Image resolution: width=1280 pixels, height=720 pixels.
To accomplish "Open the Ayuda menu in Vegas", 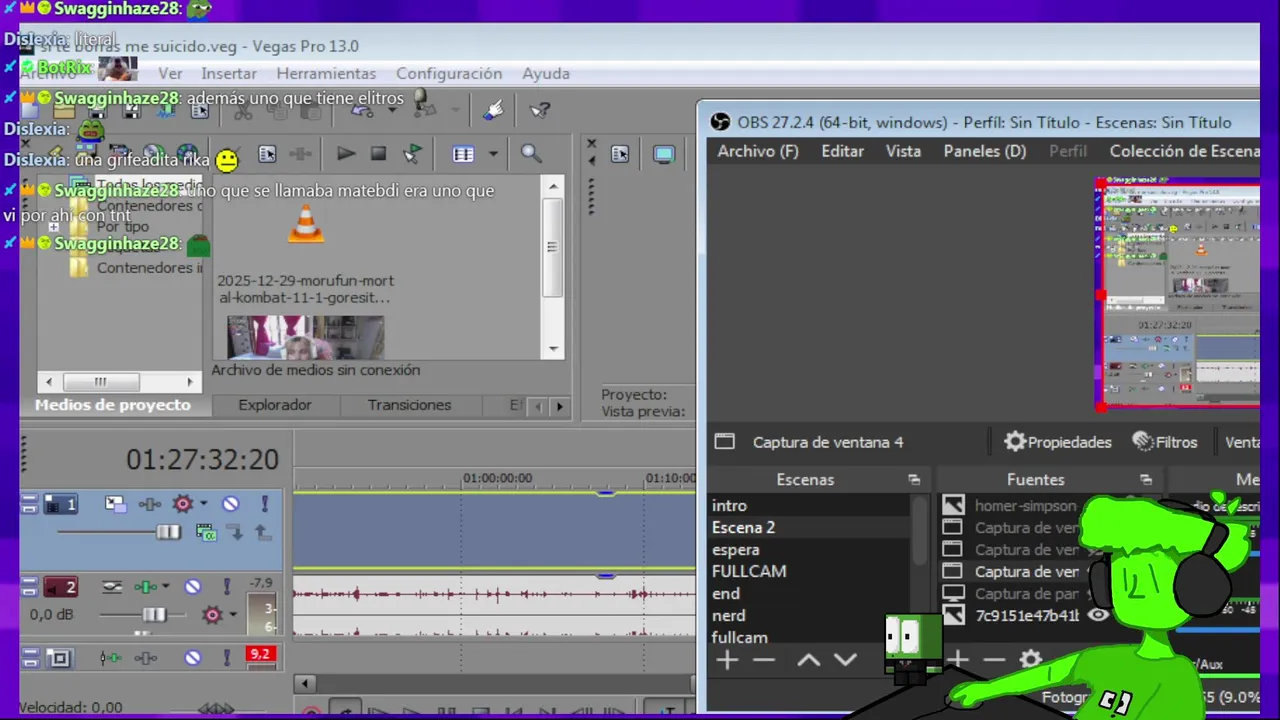I will (x=546, y=73).
